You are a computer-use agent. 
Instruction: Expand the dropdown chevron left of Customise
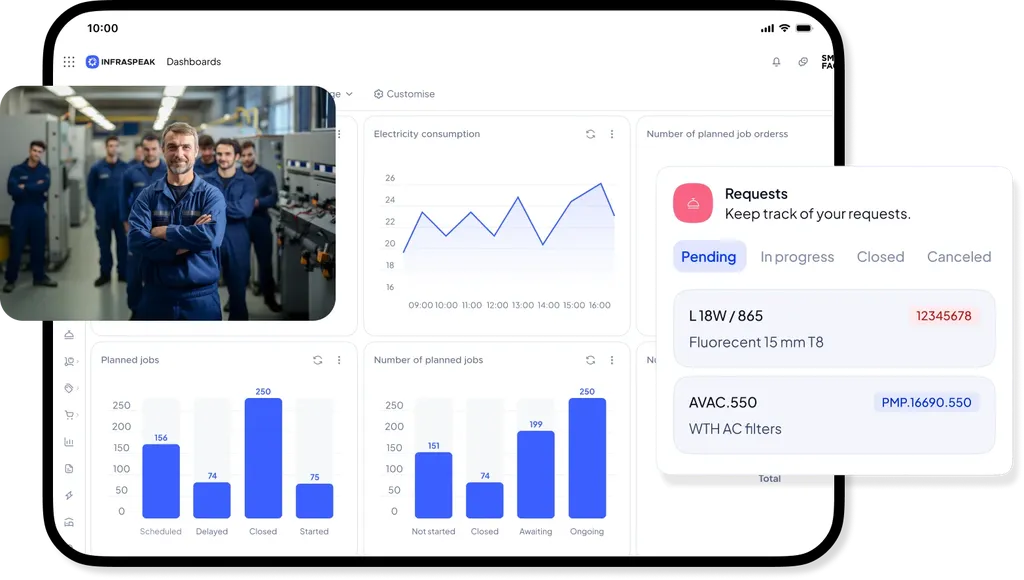pos(349,94)
